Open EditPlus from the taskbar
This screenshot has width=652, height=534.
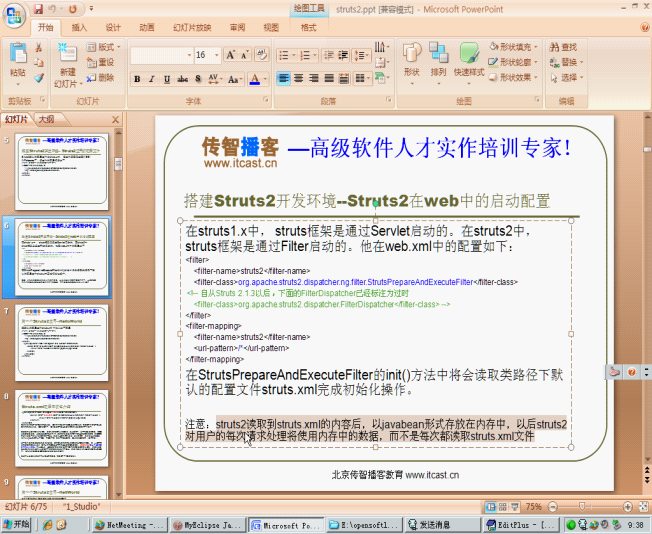(x=521, y=525)
